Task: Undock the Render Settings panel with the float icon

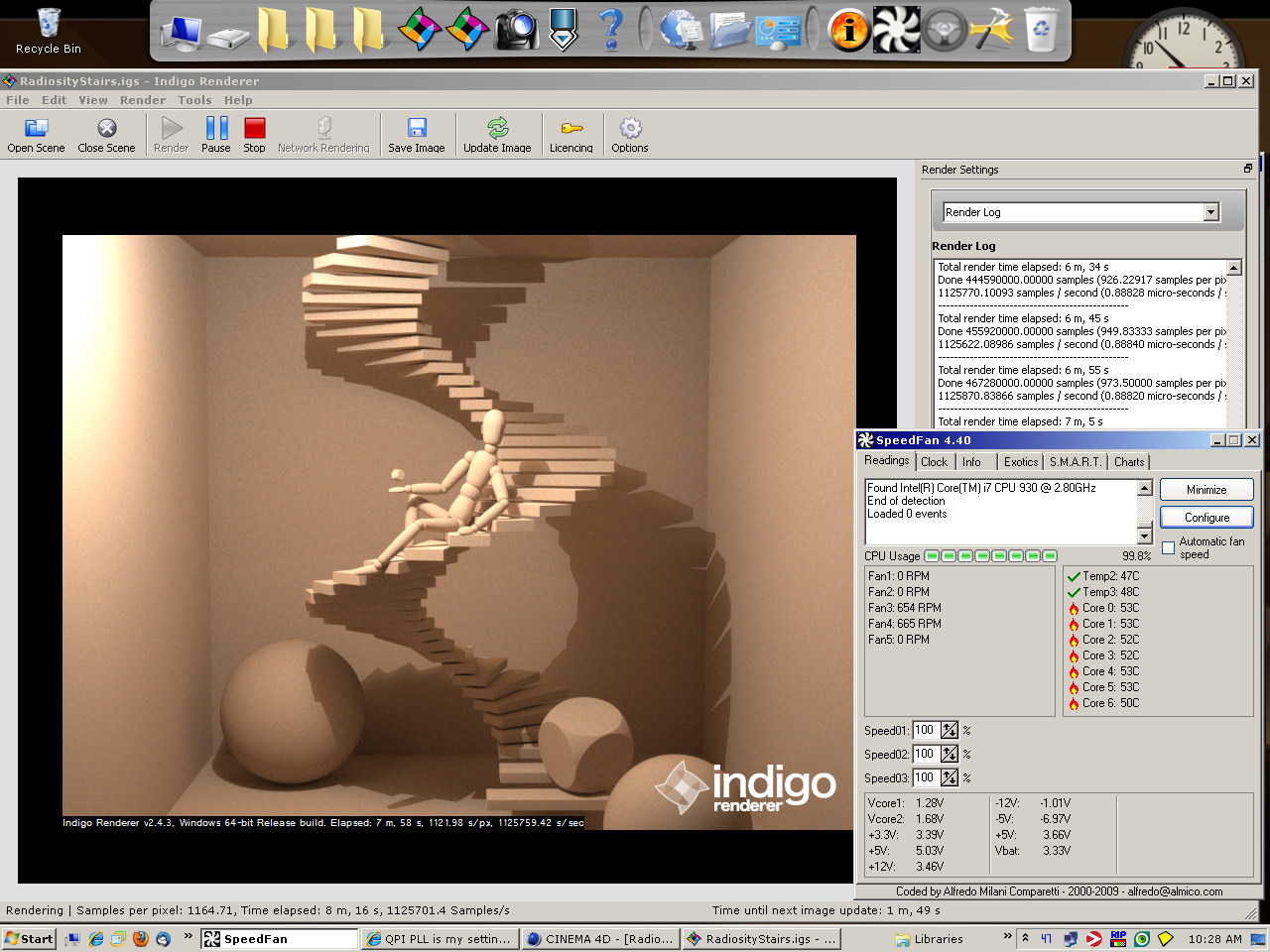Action: click(x=1248, y=169)
